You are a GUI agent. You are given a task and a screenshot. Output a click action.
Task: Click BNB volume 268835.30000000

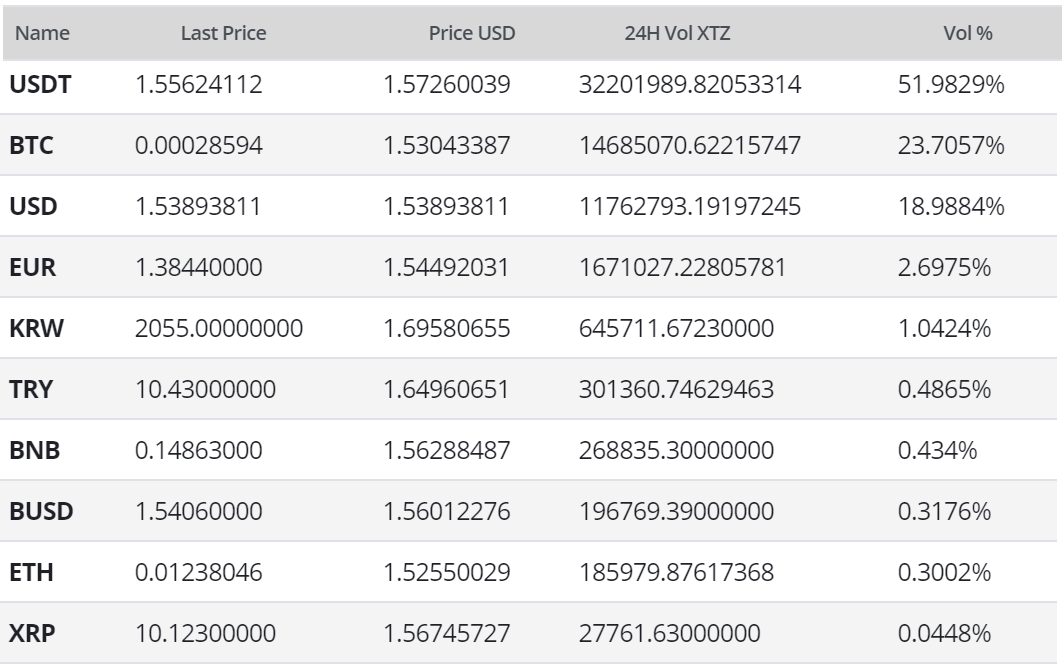tap(676, 450)
